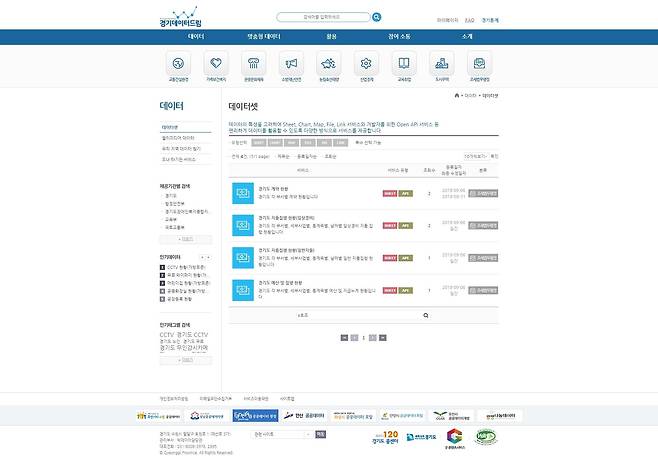Click the magnifier icon beside the top search box

(x=376, y=17)
